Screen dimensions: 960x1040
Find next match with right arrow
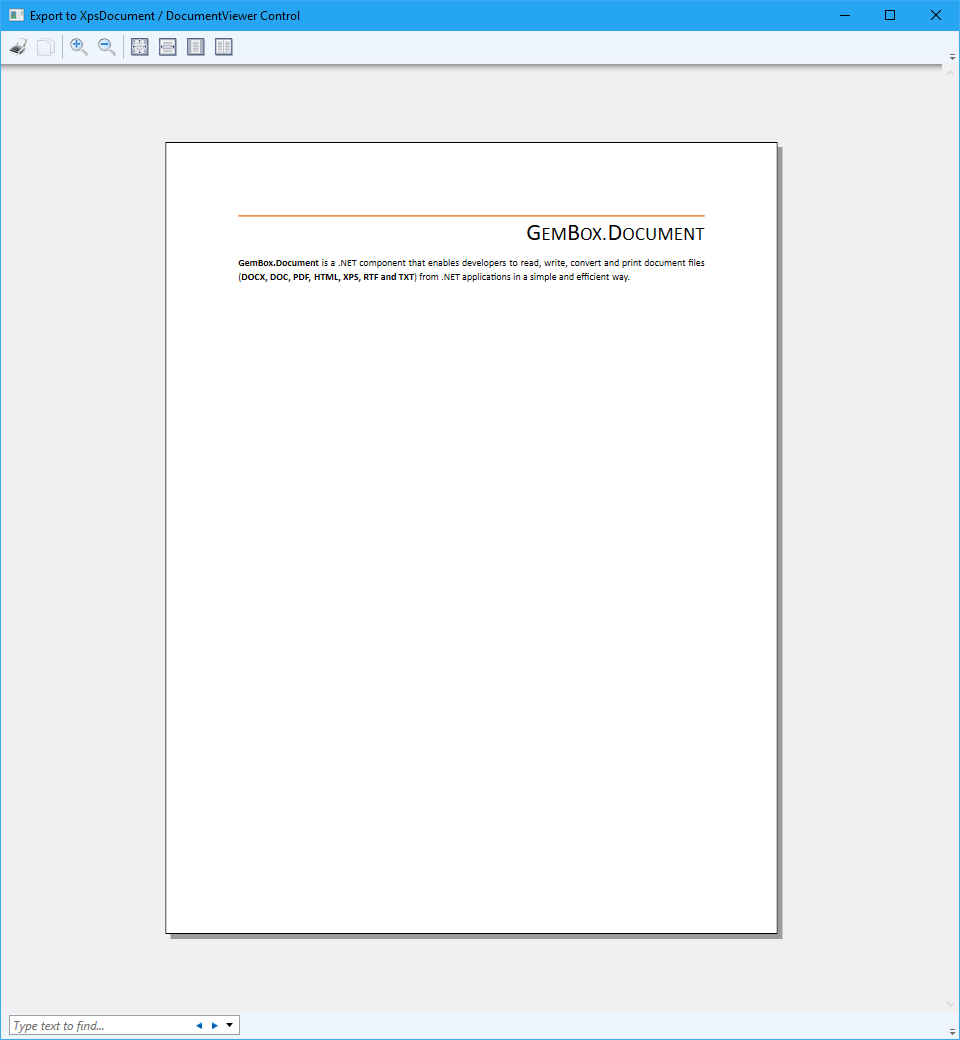[x=214, y=1025]
